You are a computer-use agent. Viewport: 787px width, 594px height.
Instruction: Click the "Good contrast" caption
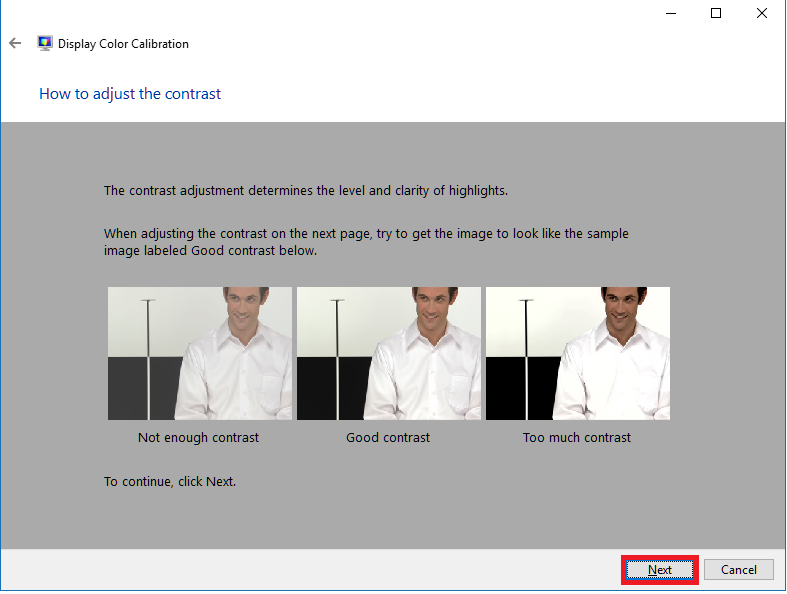pos(388,438)
